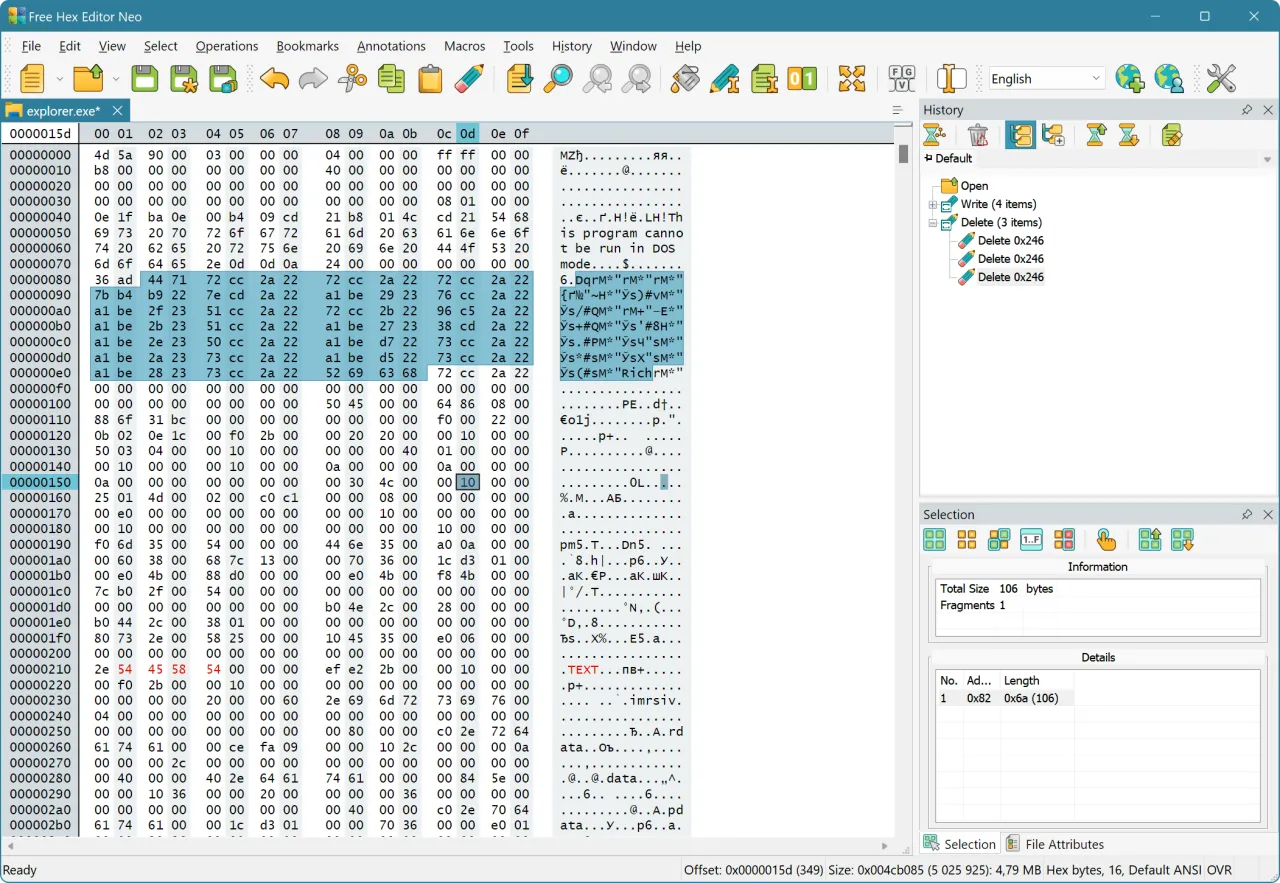Toggle the highlighted branch view button in History

tap(1020, 135)
